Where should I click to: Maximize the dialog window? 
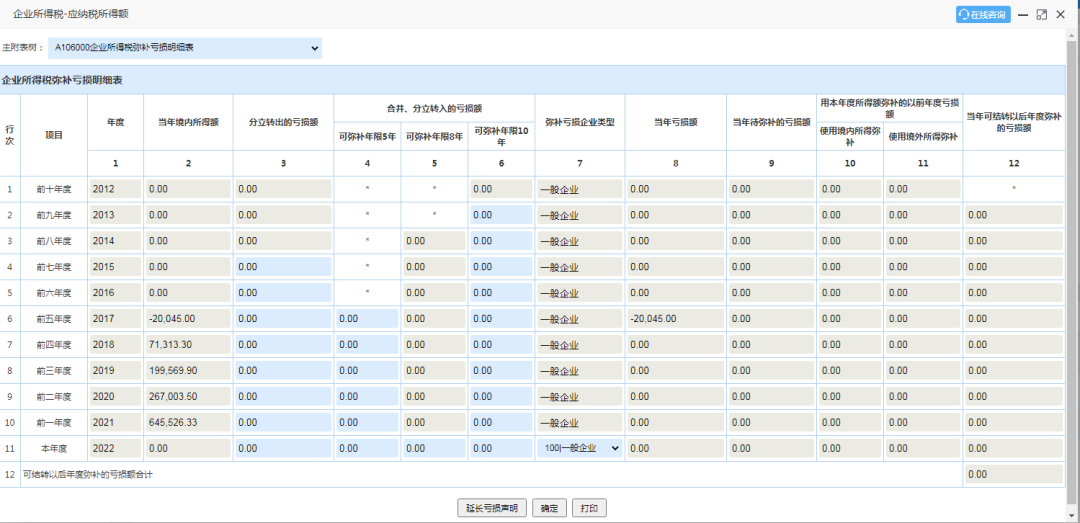(1042, 14)
